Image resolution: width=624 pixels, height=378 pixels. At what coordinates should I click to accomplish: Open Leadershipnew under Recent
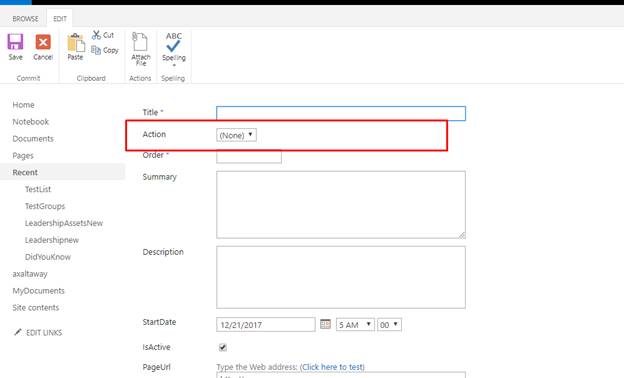pos(52,240)
